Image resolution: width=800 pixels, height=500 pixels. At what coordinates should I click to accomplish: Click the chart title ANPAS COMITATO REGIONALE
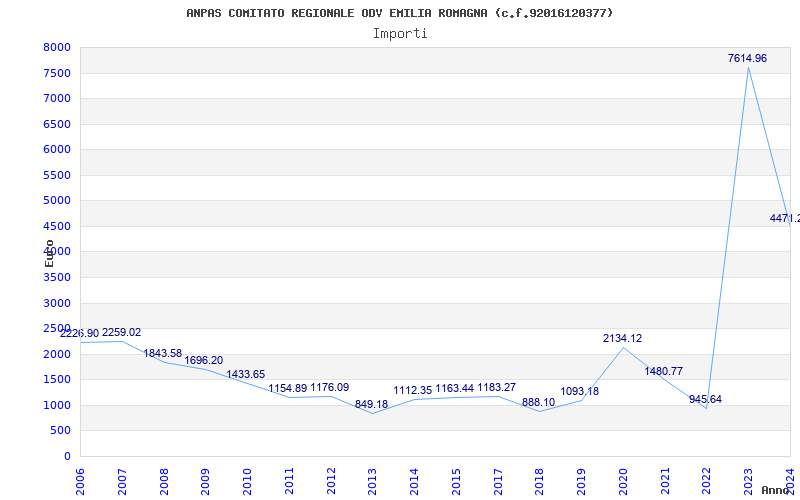pyautogui.click(x=399, y=13)
